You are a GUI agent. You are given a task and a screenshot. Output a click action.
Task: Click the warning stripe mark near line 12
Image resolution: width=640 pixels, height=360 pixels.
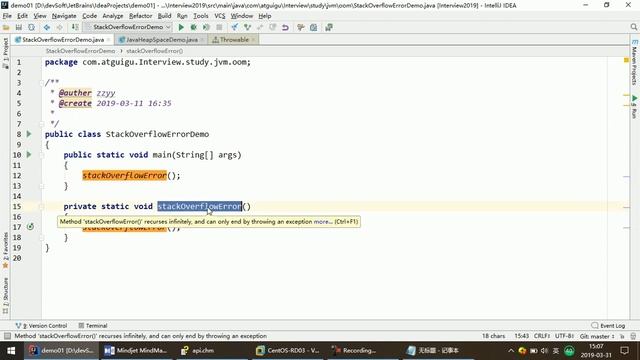(626, 176)
